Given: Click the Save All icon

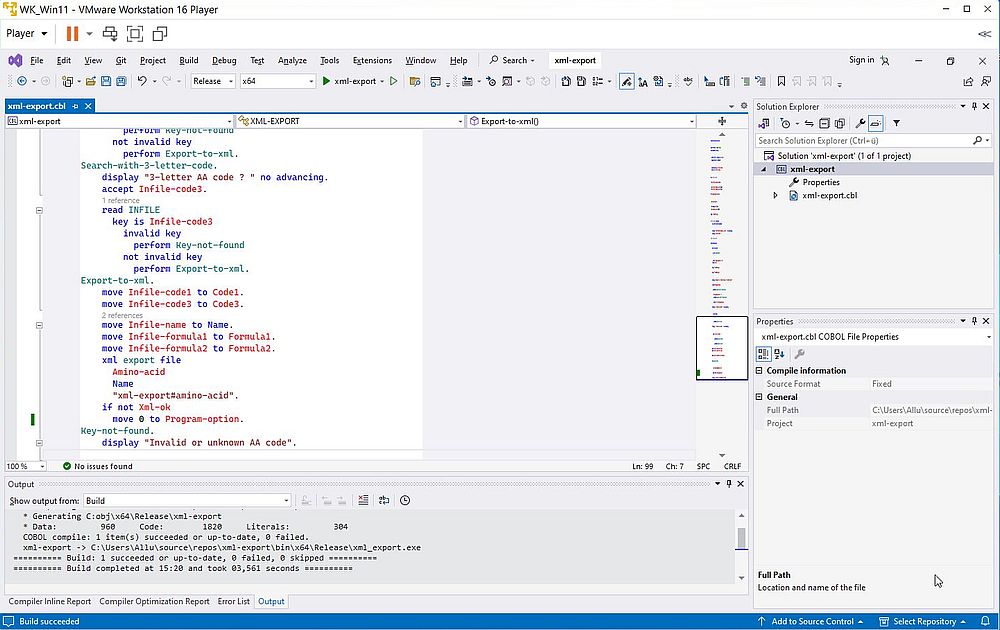Looking at the screenshot, I should coord(121,81).
